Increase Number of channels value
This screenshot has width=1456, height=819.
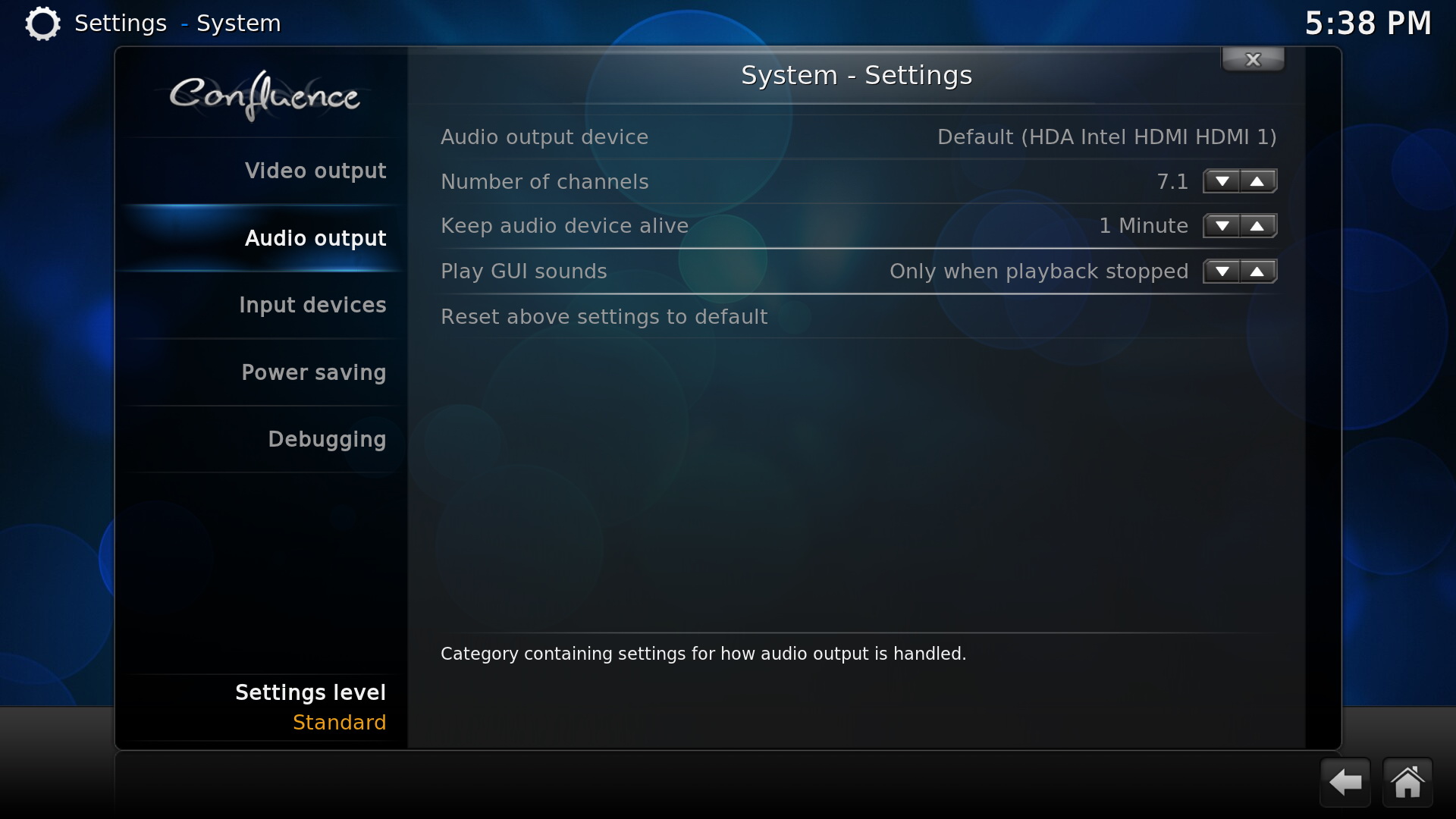[x=1258, y=181]
